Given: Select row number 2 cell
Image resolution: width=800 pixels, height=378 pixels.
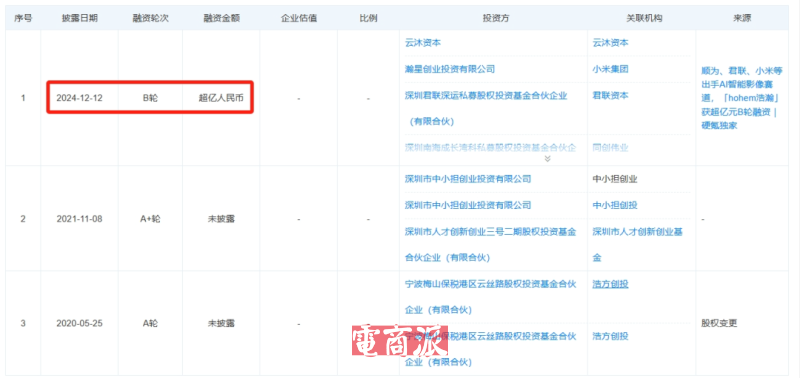Looking at the screenshot, I should [23, 219].
